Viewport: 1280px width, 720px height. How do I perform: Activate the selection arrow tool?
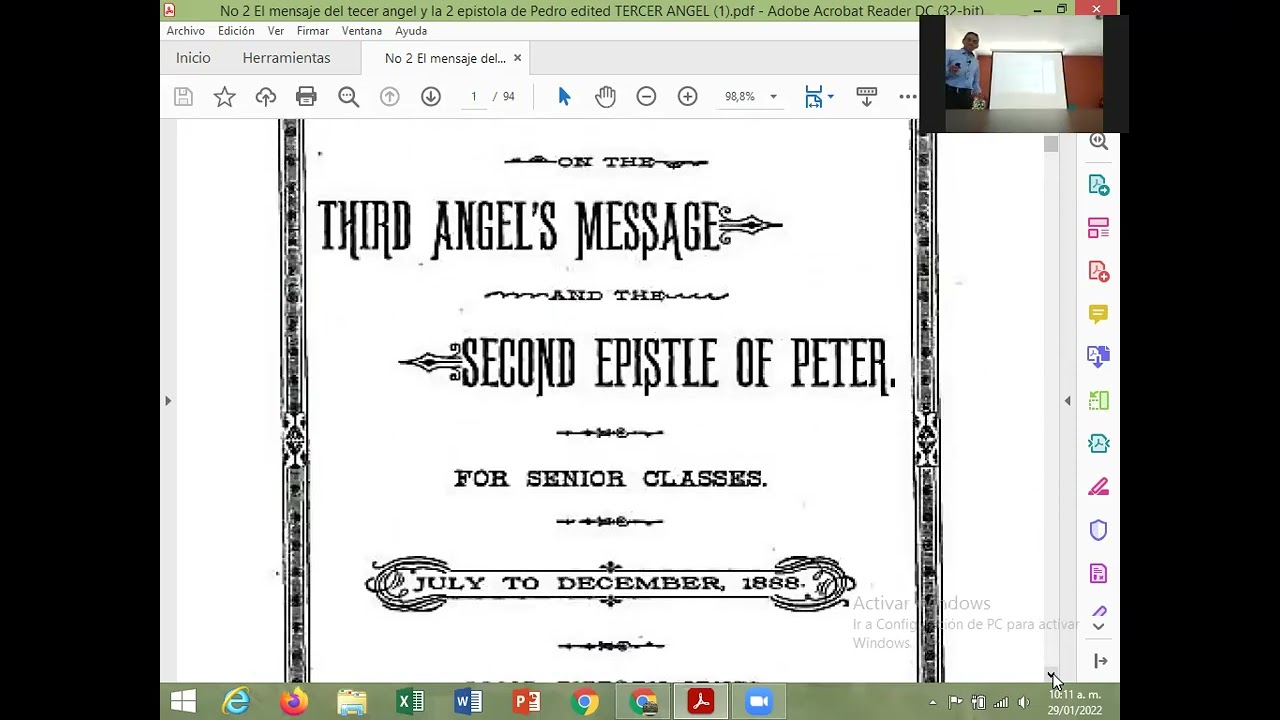point(564,97)
